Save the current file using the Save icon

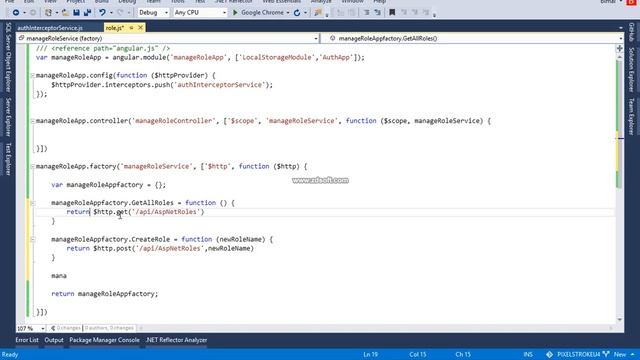coord(76,13)
